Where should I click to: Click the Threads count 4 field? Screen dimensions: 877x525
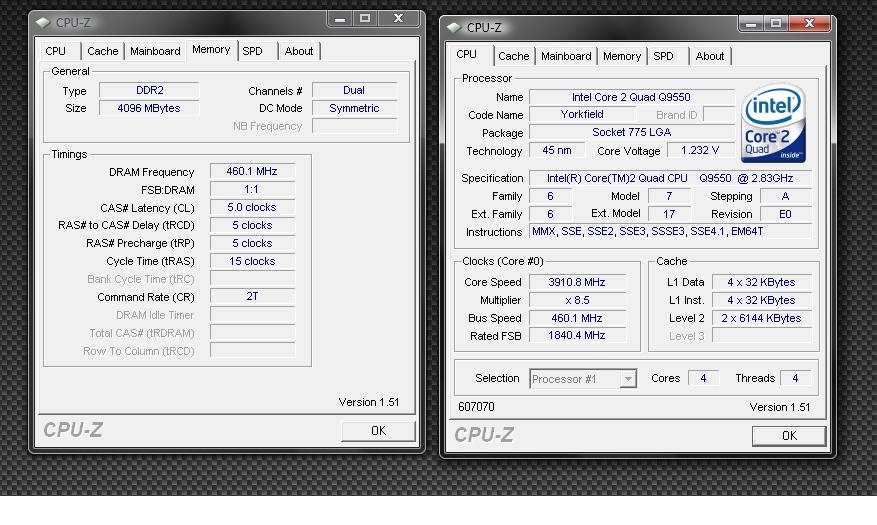(795, 378)
